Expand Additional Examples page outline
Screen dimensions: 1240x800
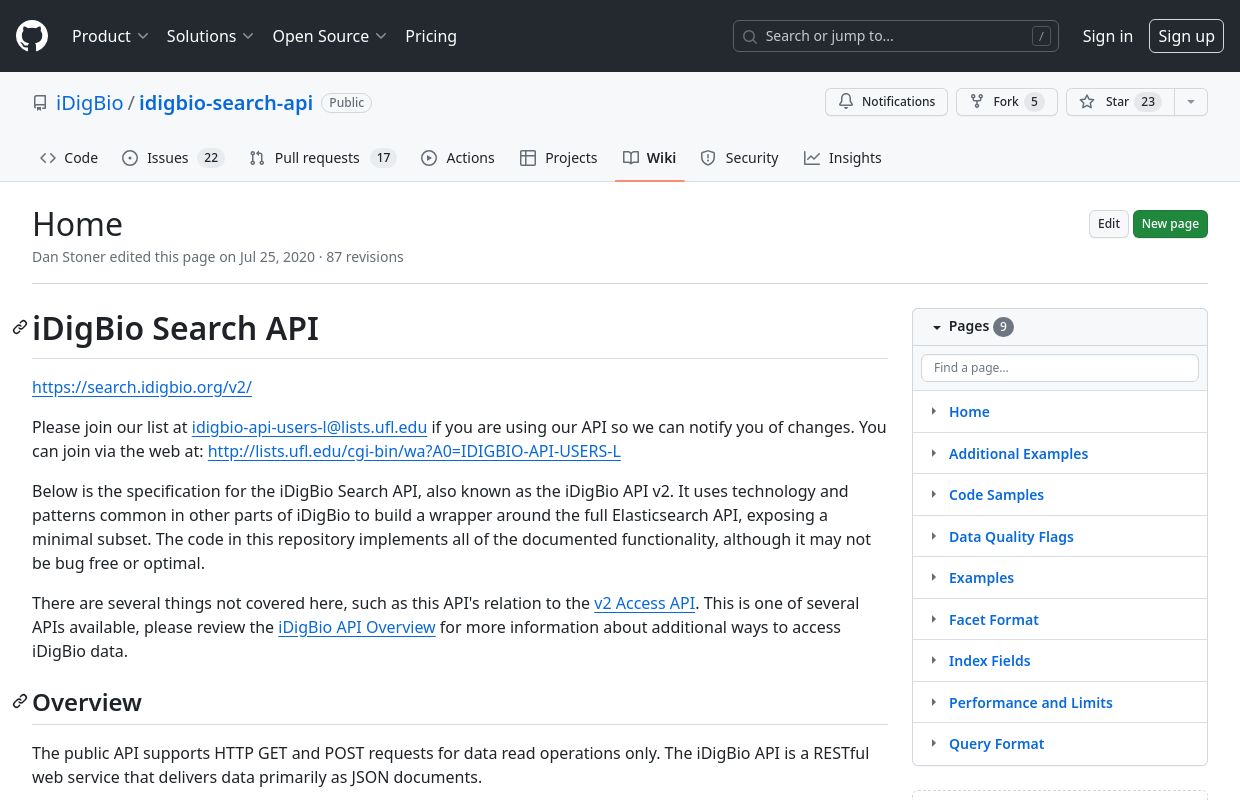point(934,453)
